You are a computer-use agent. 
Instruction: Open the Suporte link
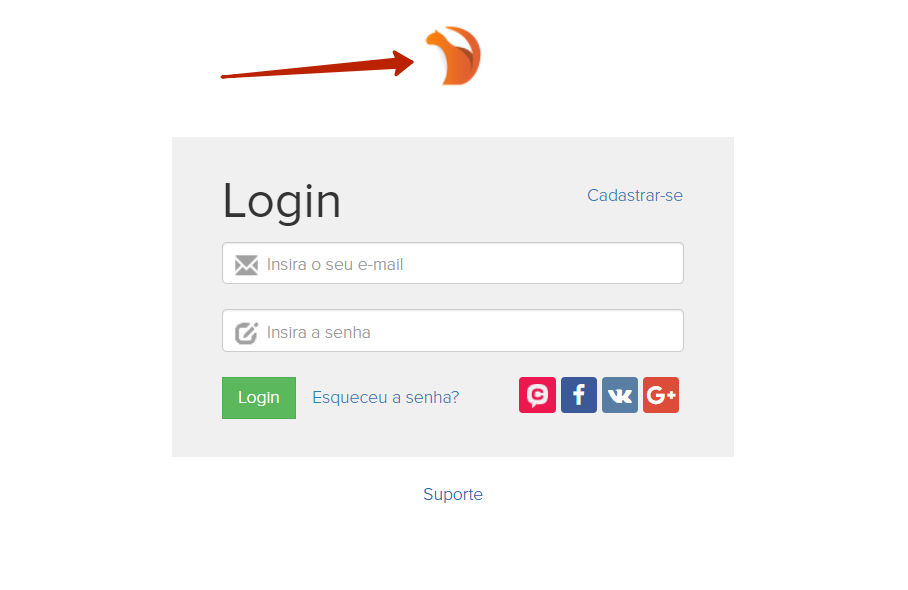pos(453,494)
